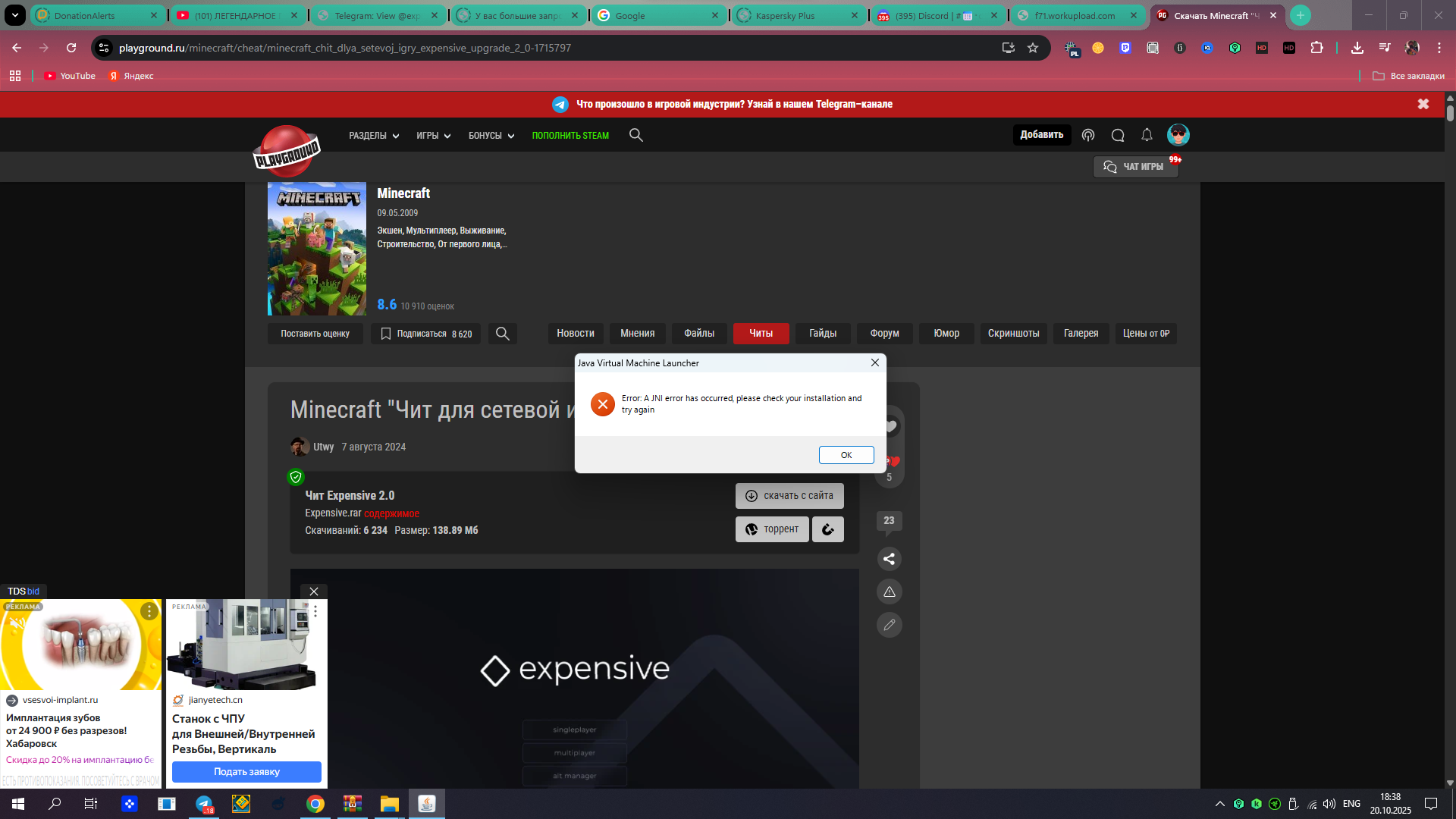Screen dimensions: 1456x819
Task: Open the Telegram icon in the taskbar
Action: tap(204, 804)
